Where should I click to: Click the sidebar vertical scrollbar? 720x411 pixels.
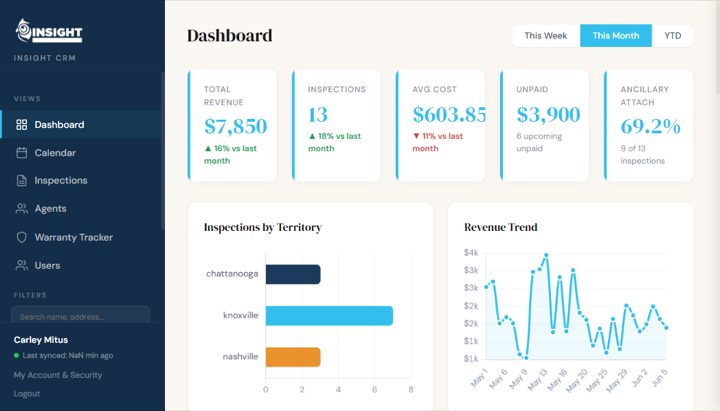(x=163, y=151)
